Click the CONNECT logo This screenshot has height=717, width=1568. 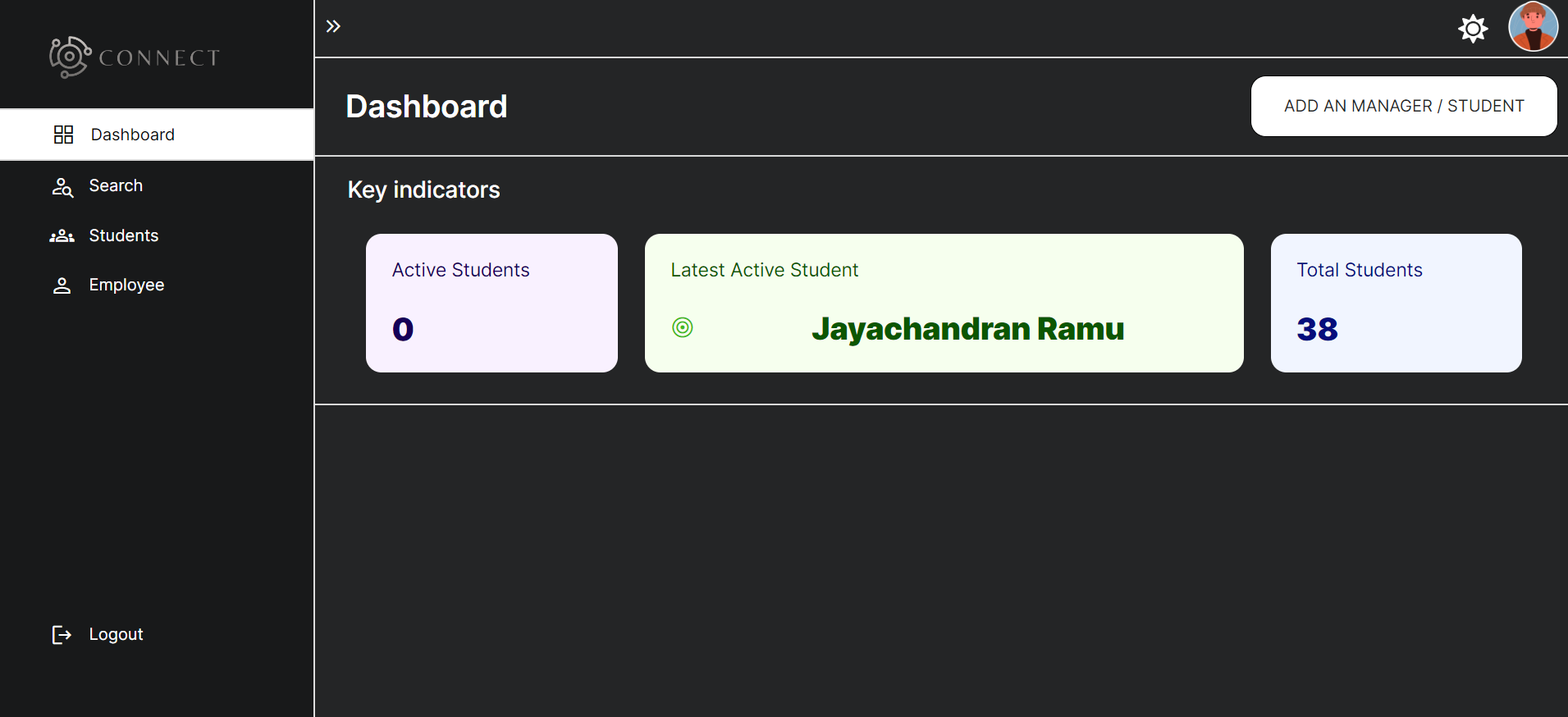pyautogui.click(x=134, y=56)
